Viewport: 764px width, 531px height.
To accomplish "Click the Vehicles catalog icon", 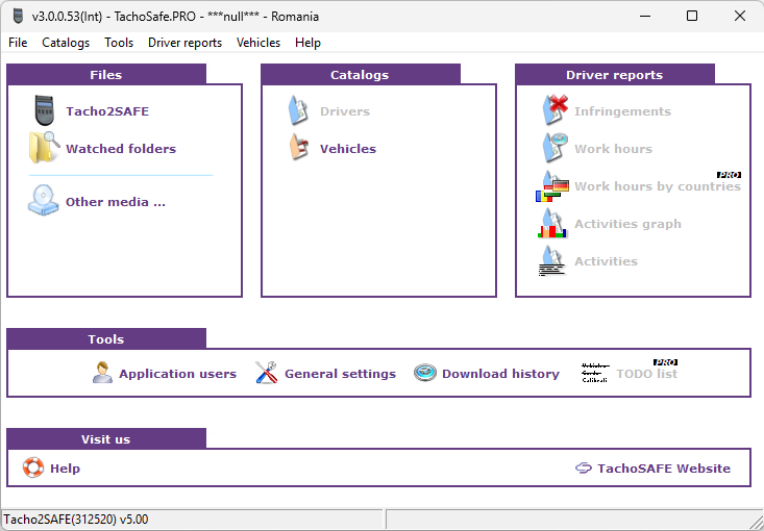I will (299, 148).
